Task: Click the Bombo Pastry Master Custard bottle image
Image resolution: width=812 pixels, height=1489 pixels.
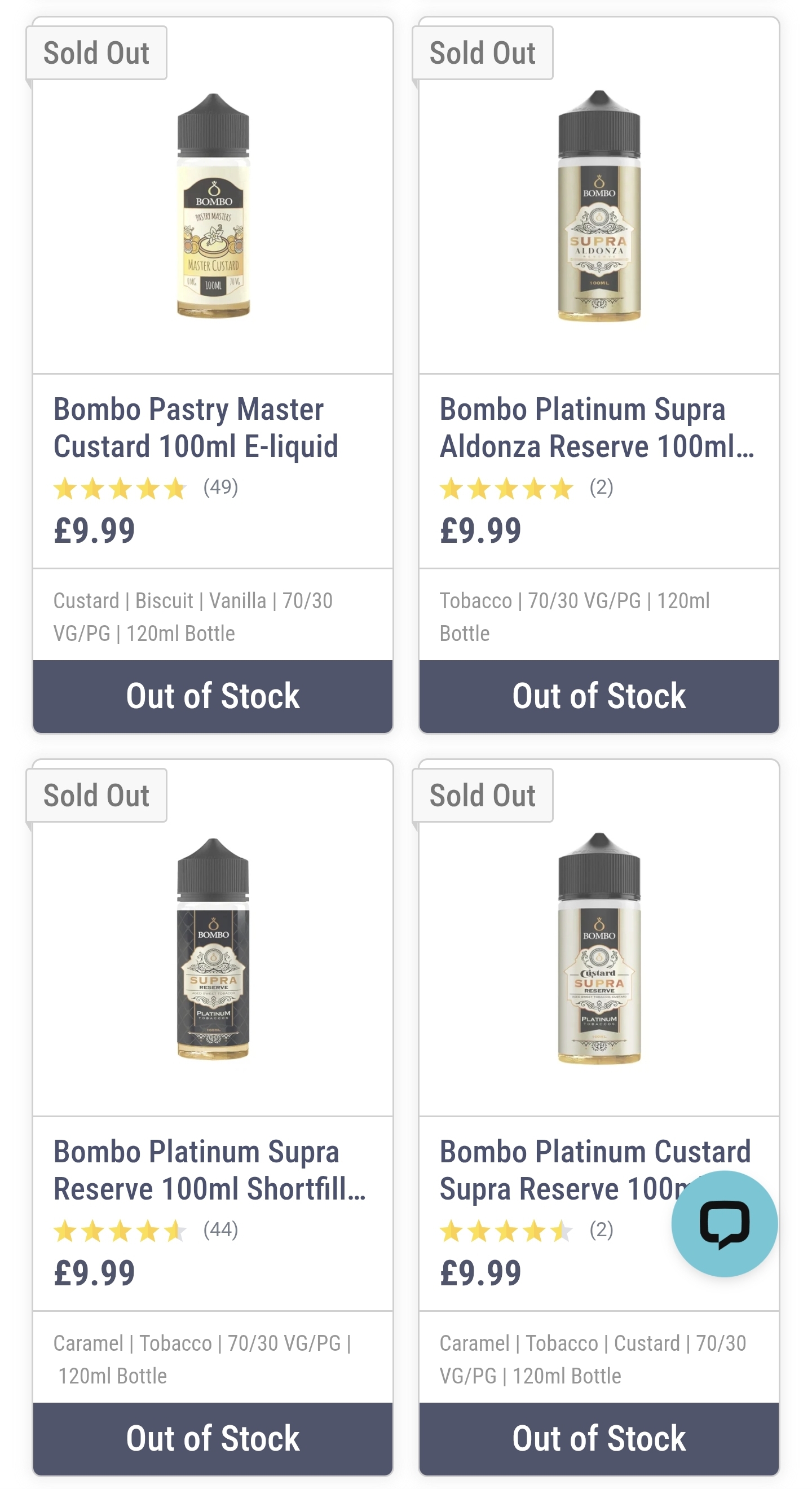Action: 213,206
